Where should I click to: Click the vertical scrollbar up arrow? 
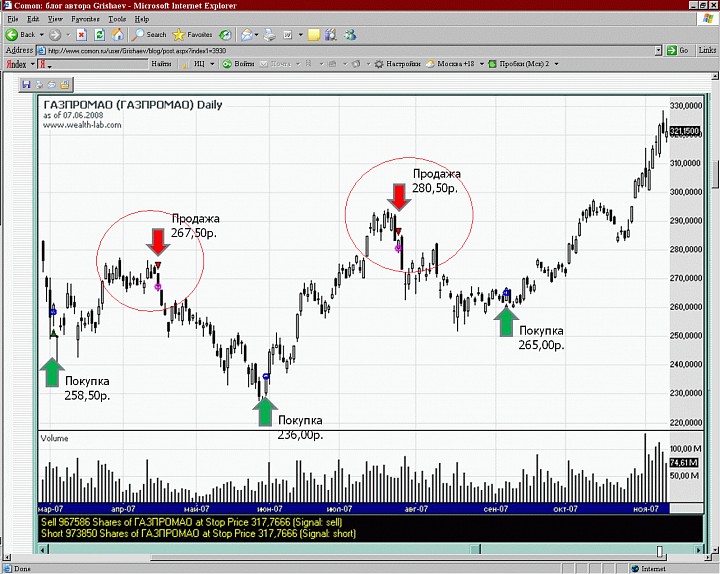tap(715, 76)
